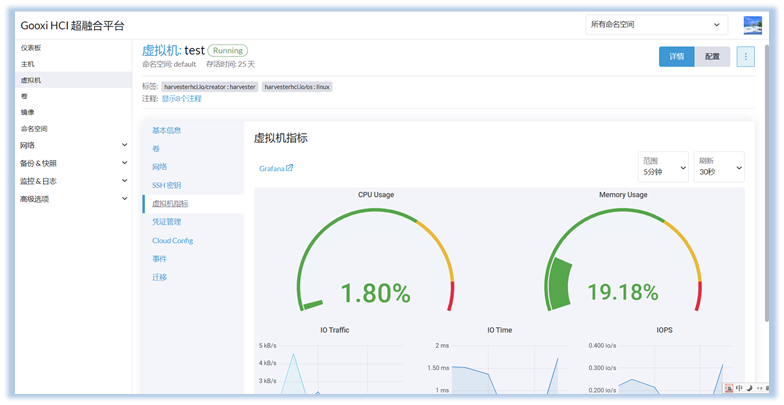Open the 所有命名空间 namespace dropdown

(x=656, y=24)
